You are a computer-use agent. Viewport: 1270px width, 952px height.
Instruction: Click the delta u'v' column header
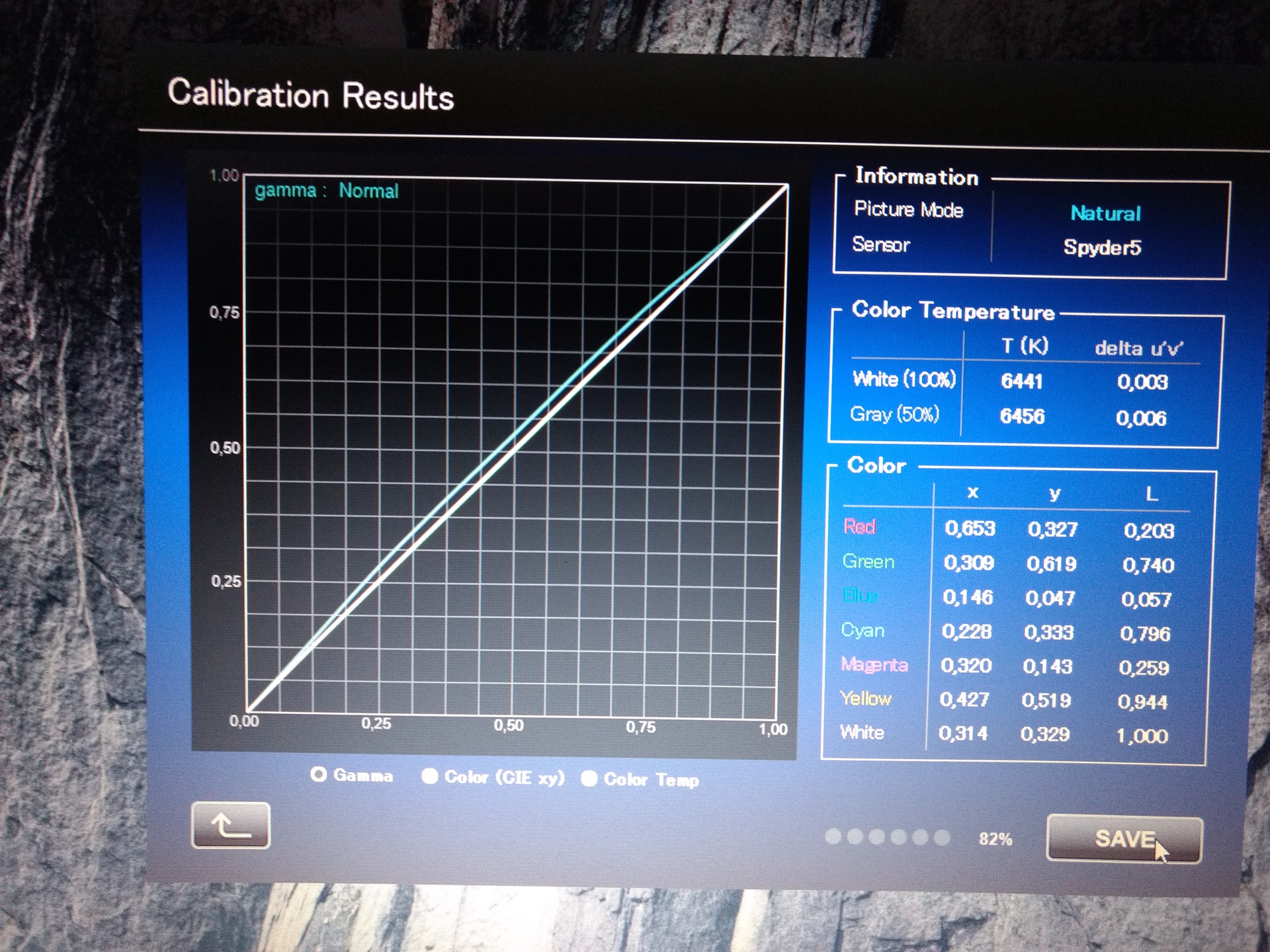coord(1138,348)
